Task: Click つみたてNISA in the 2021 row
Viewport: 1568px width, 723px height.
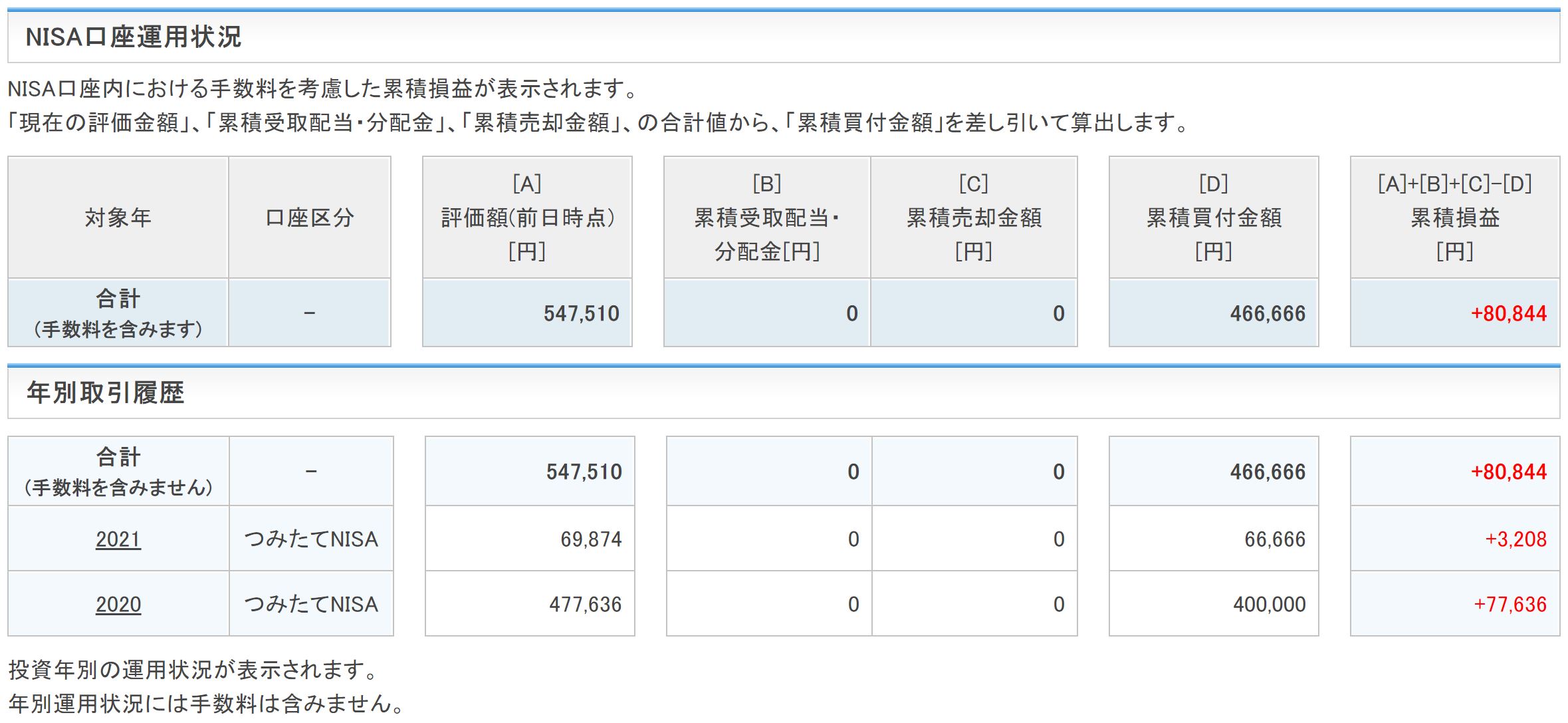Action: click(x=310, y=539)
